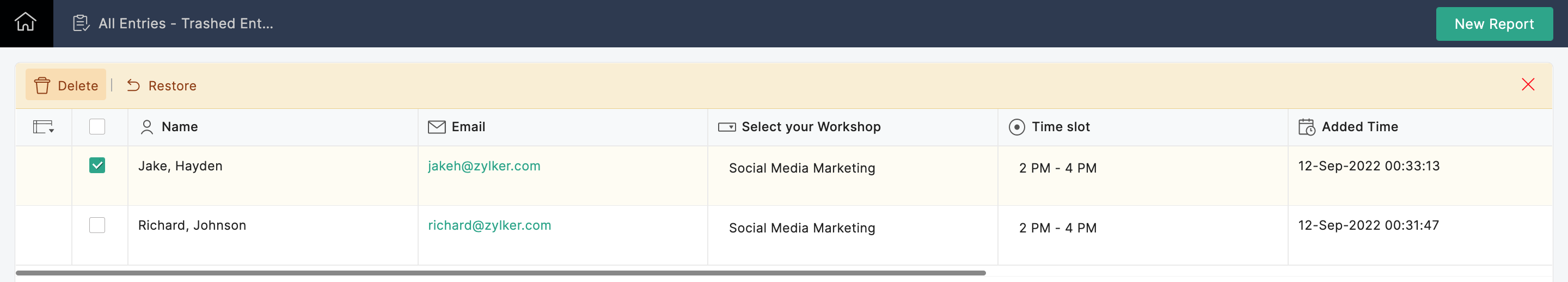The image size is (1568, 282).
Task: Click the radio icon beside Time slot
Action: click(1016, 127)
